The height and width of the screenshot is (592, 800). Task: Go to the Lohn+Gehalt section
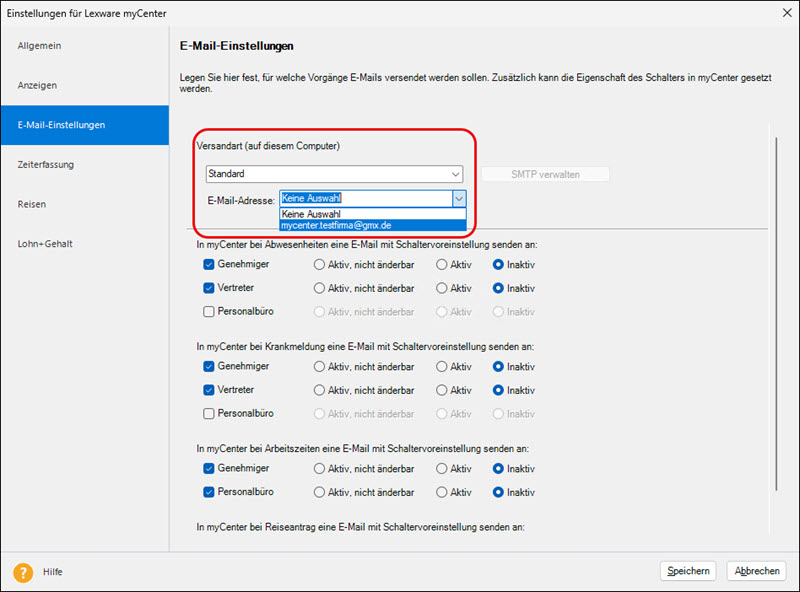[45, 243]
